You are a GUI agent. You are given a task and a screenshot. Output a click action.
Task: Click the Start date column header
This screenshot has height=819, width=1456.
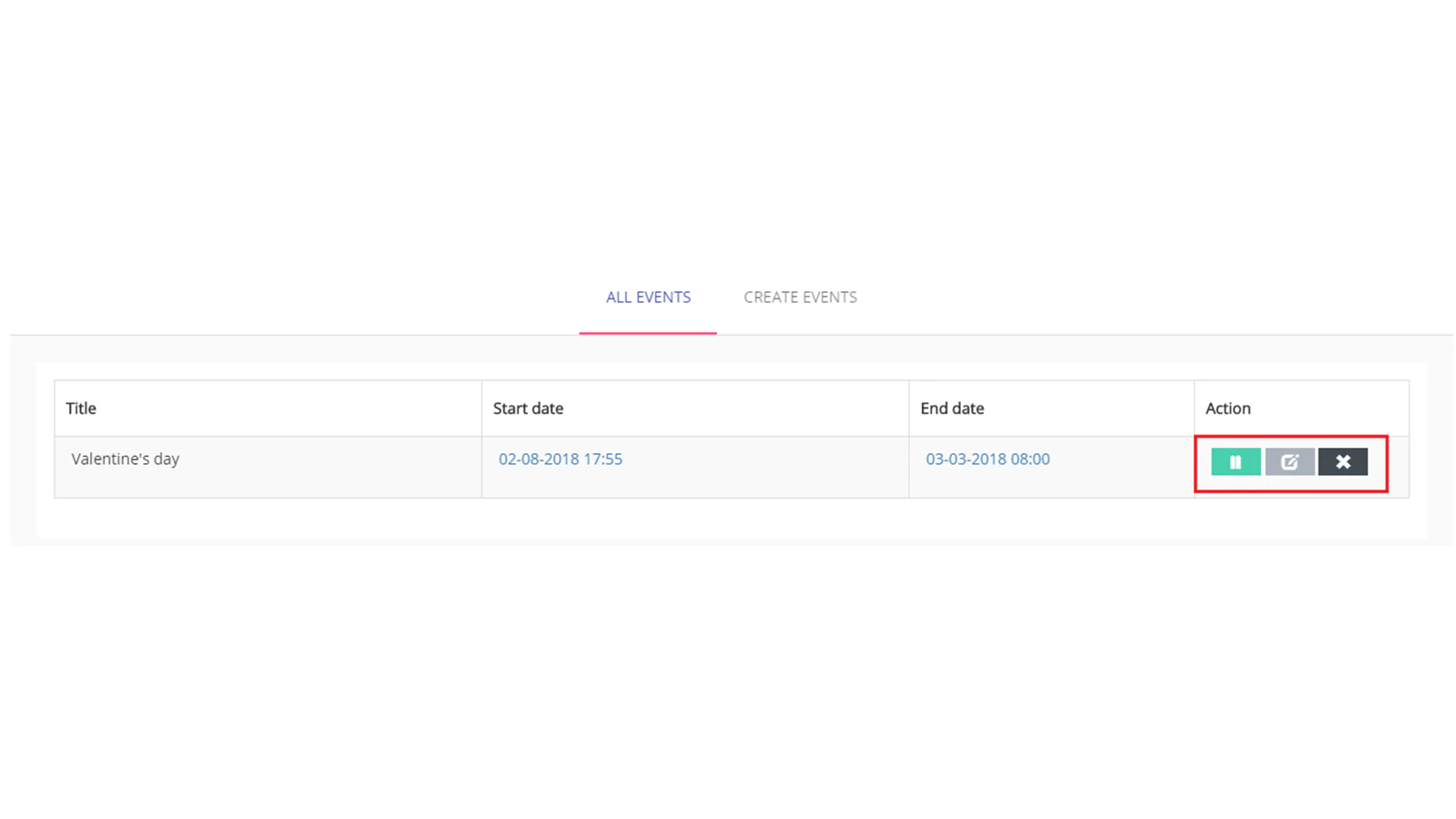[x=528, y=409]
